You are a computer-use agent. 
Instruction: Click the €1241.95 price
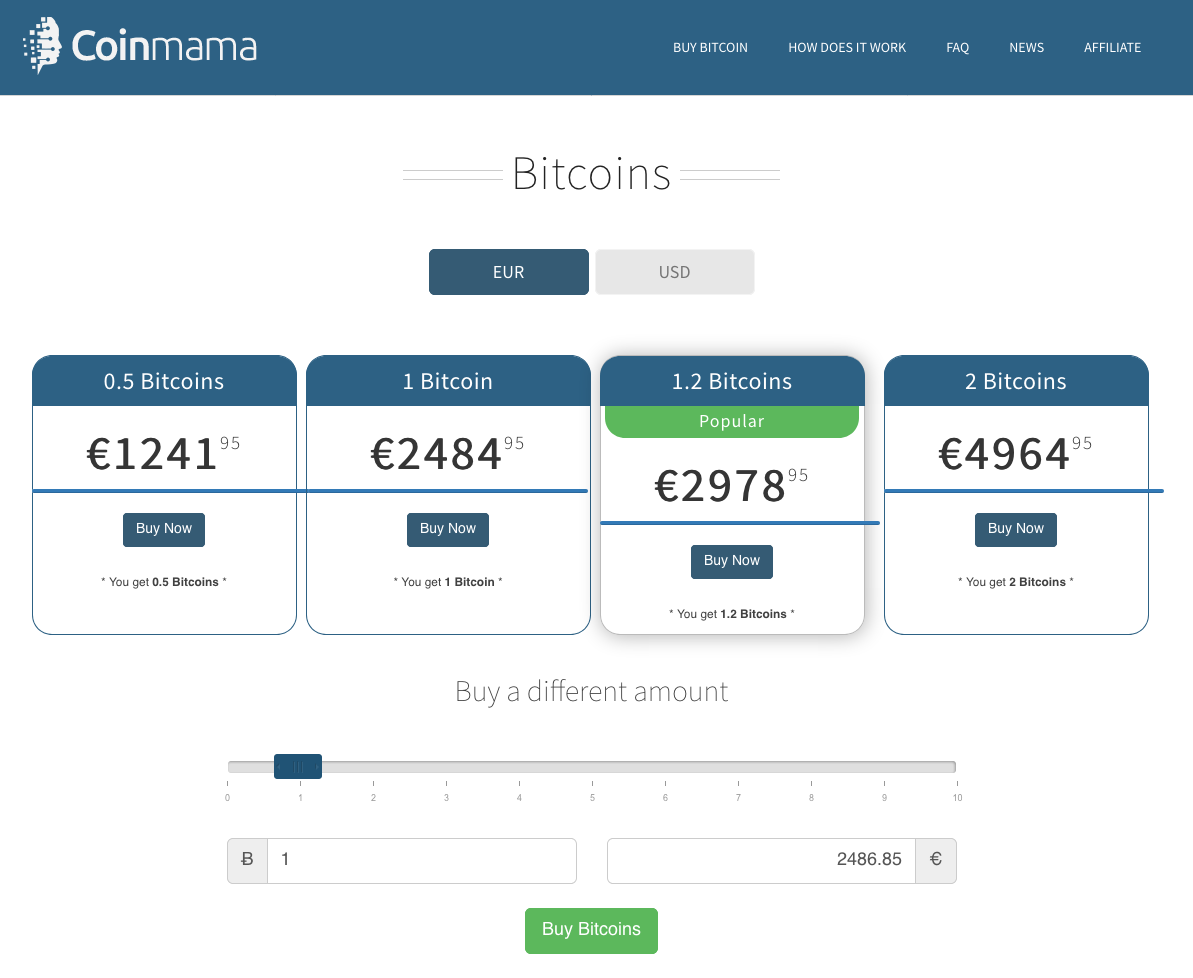(x=164, y=454)
